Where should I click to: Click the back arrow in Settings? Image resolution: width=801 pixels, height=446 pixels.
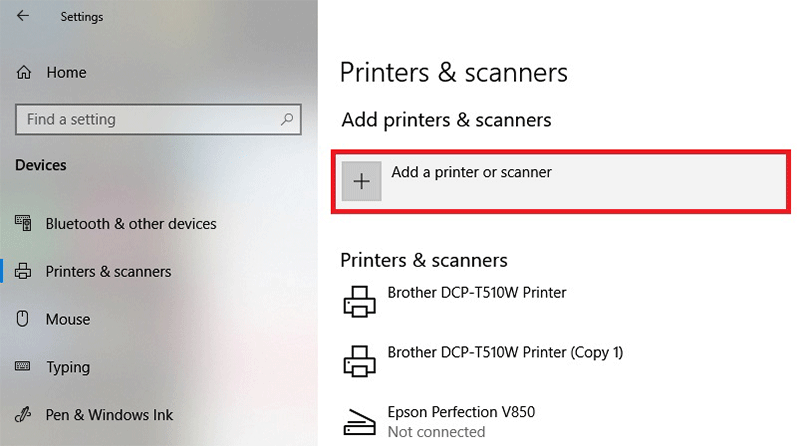point(23,16)
